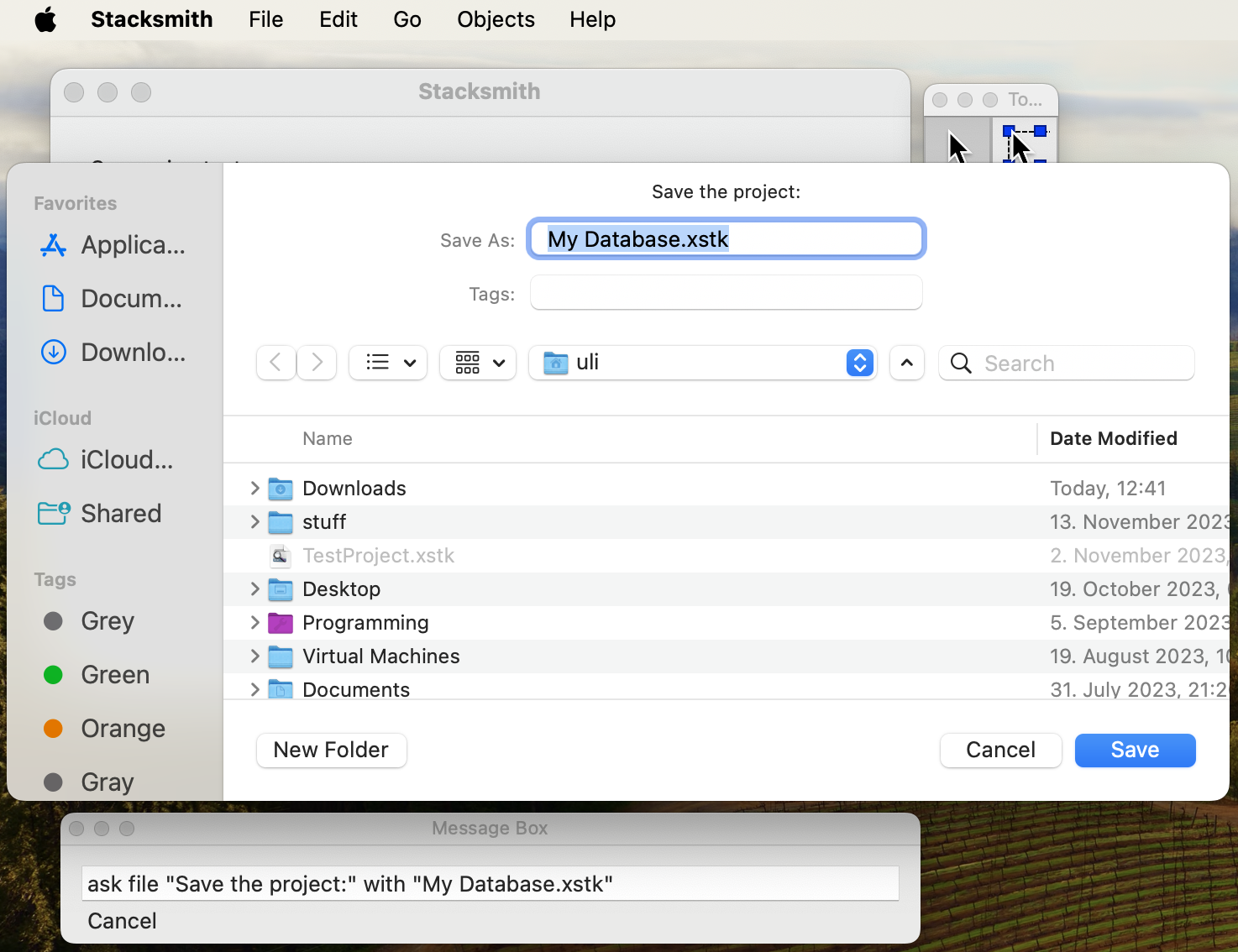Click the TestProject.xstk file name
Image resolution: width=1238 pixels, height=952 pixels.
coord(378,555)
